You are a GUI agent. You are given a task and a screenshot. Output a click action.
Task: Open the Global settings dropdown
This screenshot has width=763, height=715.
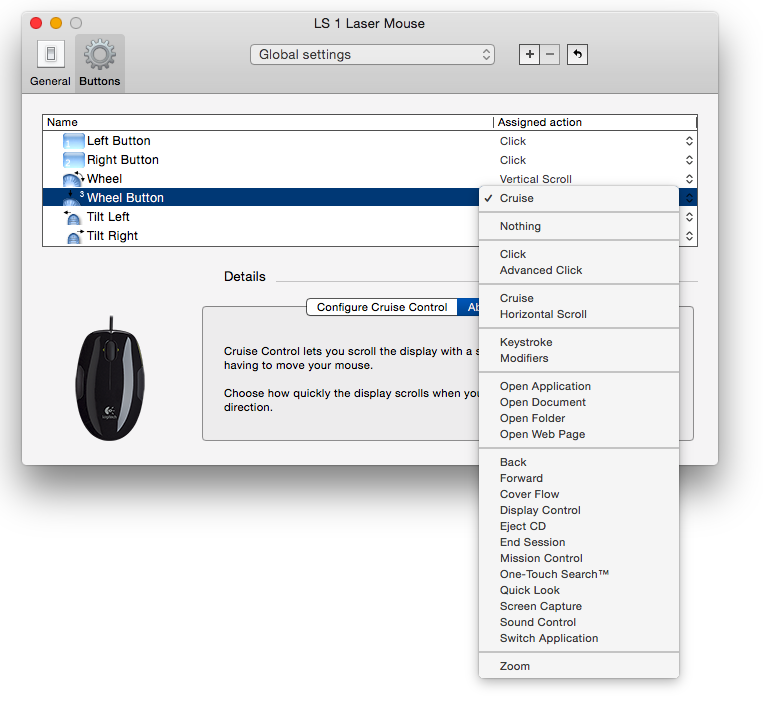[x=372, y=55]
